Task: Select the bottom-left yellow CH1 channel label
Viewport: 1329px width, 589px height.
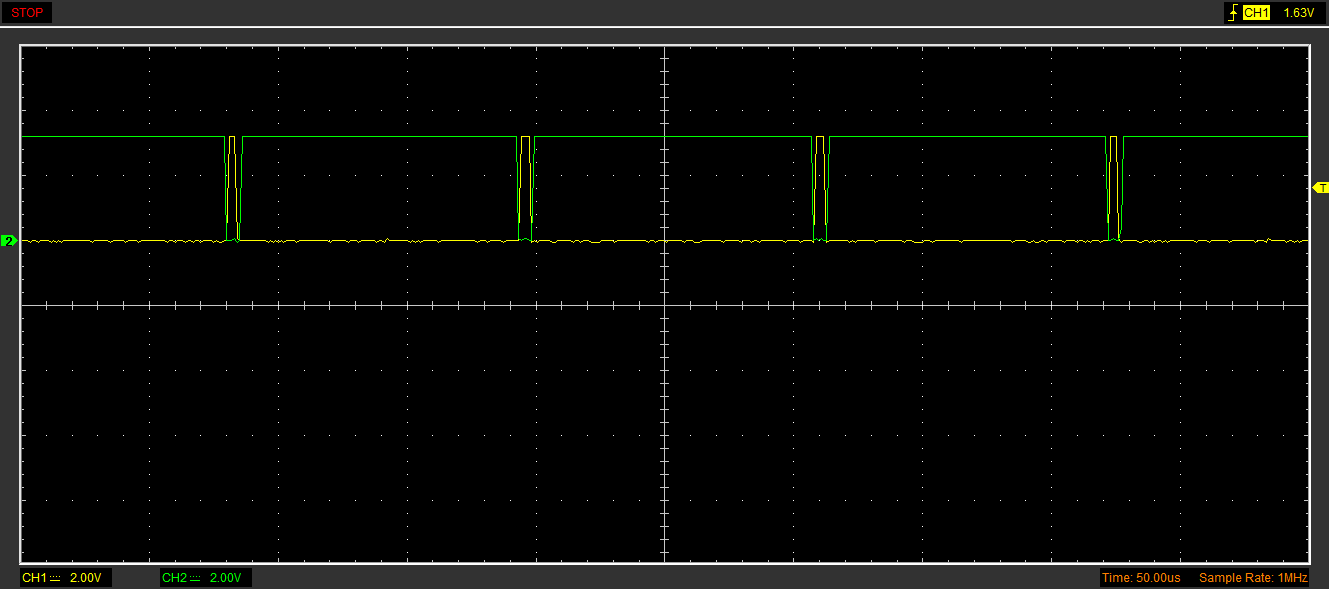Action: click(34, 578)
